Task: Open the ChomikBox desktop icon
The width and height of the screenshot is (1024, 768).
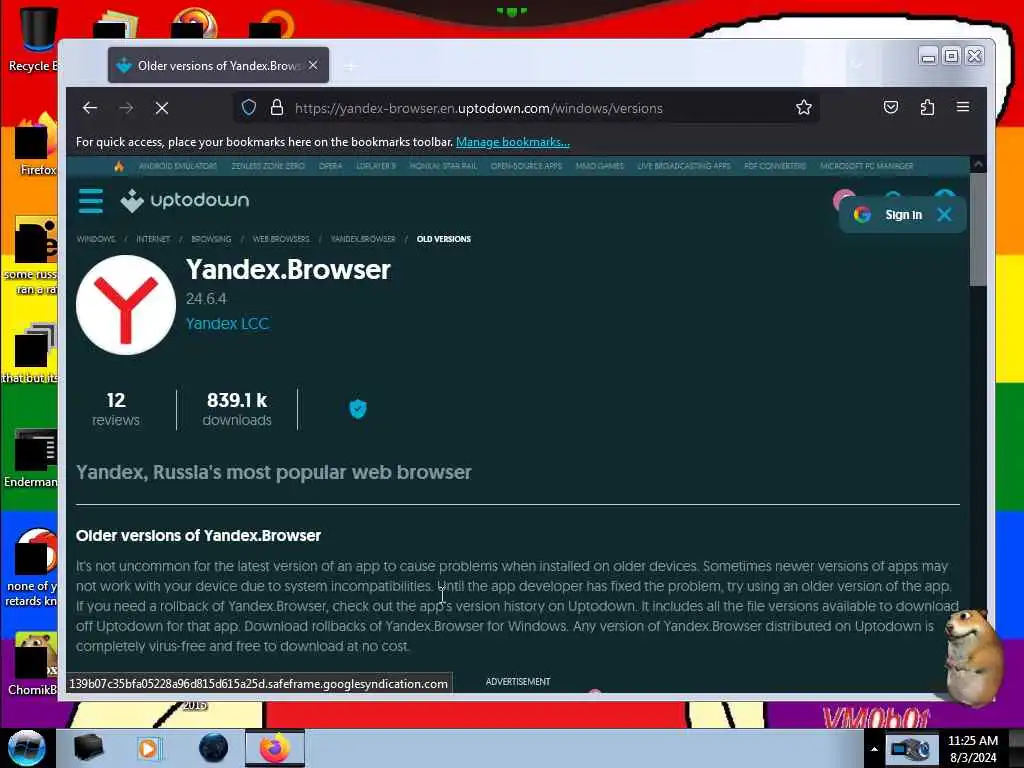Action: click(x=33, y=665)
